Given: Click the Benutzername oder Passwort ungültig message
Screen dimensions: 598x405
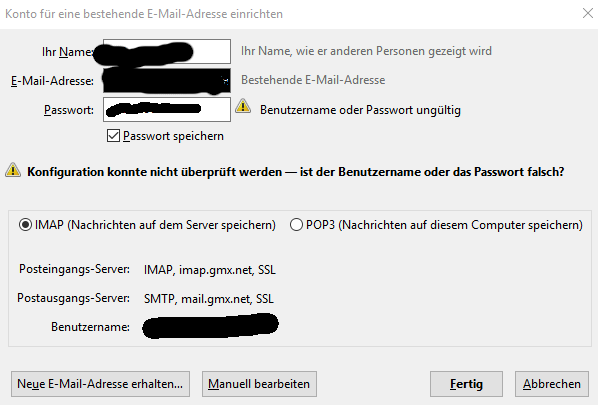Looking at the screenshot, I should pyautogui.click(x=360, y=110).
